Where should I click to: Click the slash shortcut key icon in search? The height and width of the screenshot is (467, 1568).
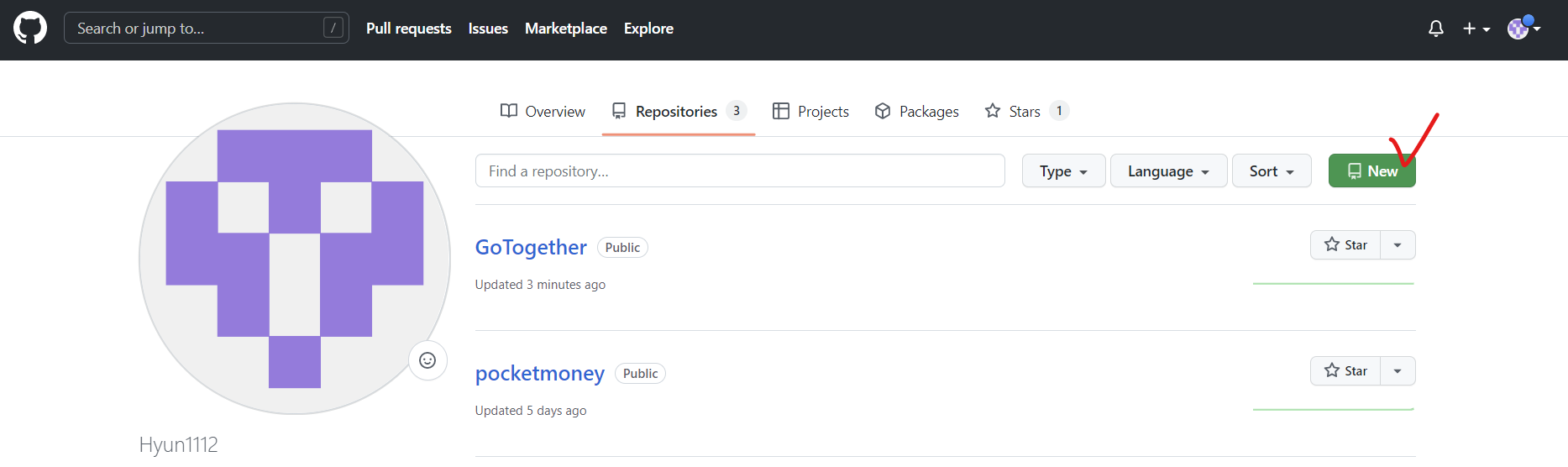tap(333, 28)
